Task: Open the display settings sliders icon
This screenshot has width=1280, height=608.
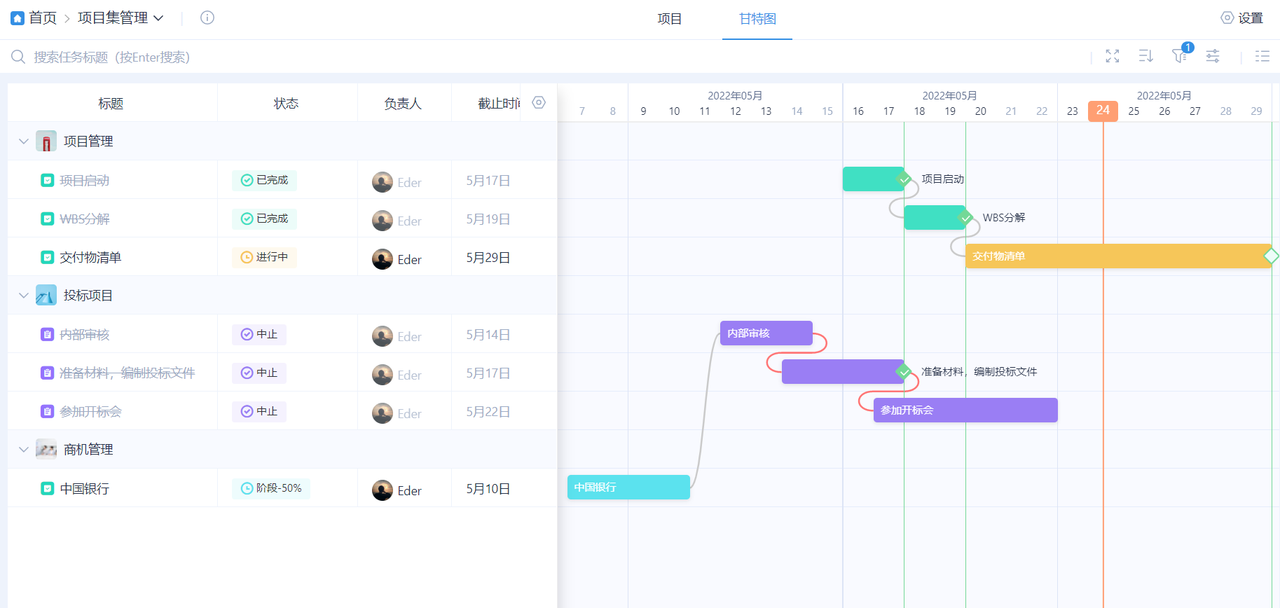Action: [1213, 57]
